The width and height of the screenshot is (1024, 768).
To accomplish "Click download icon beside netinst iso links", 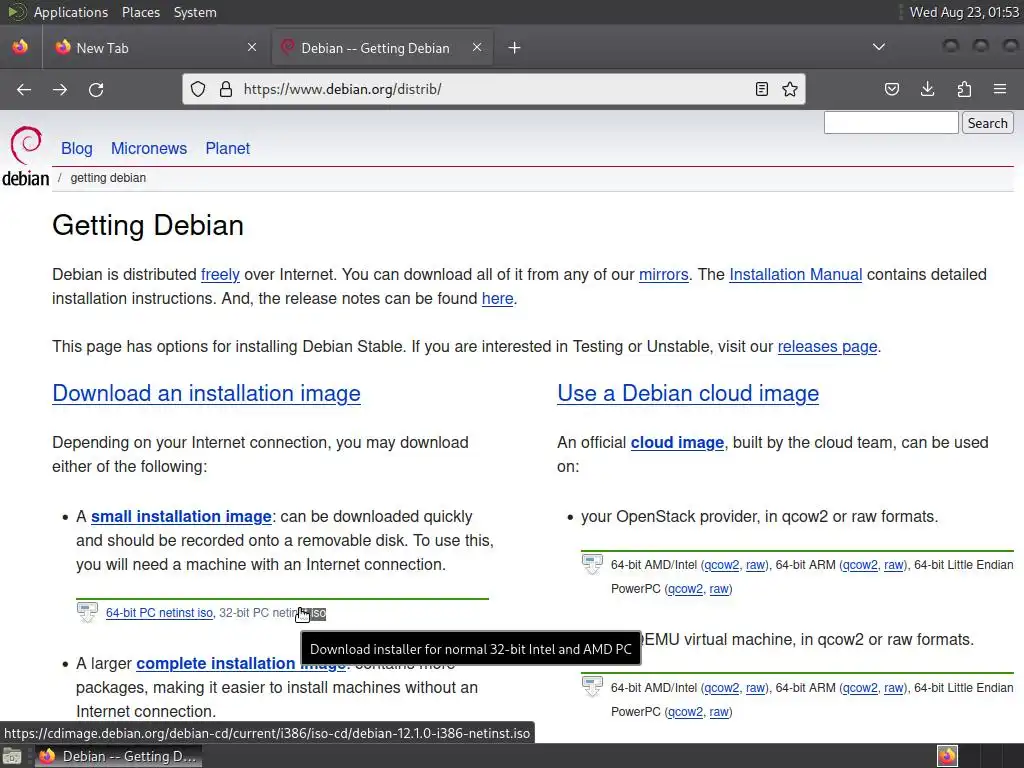I will (88, 613).
